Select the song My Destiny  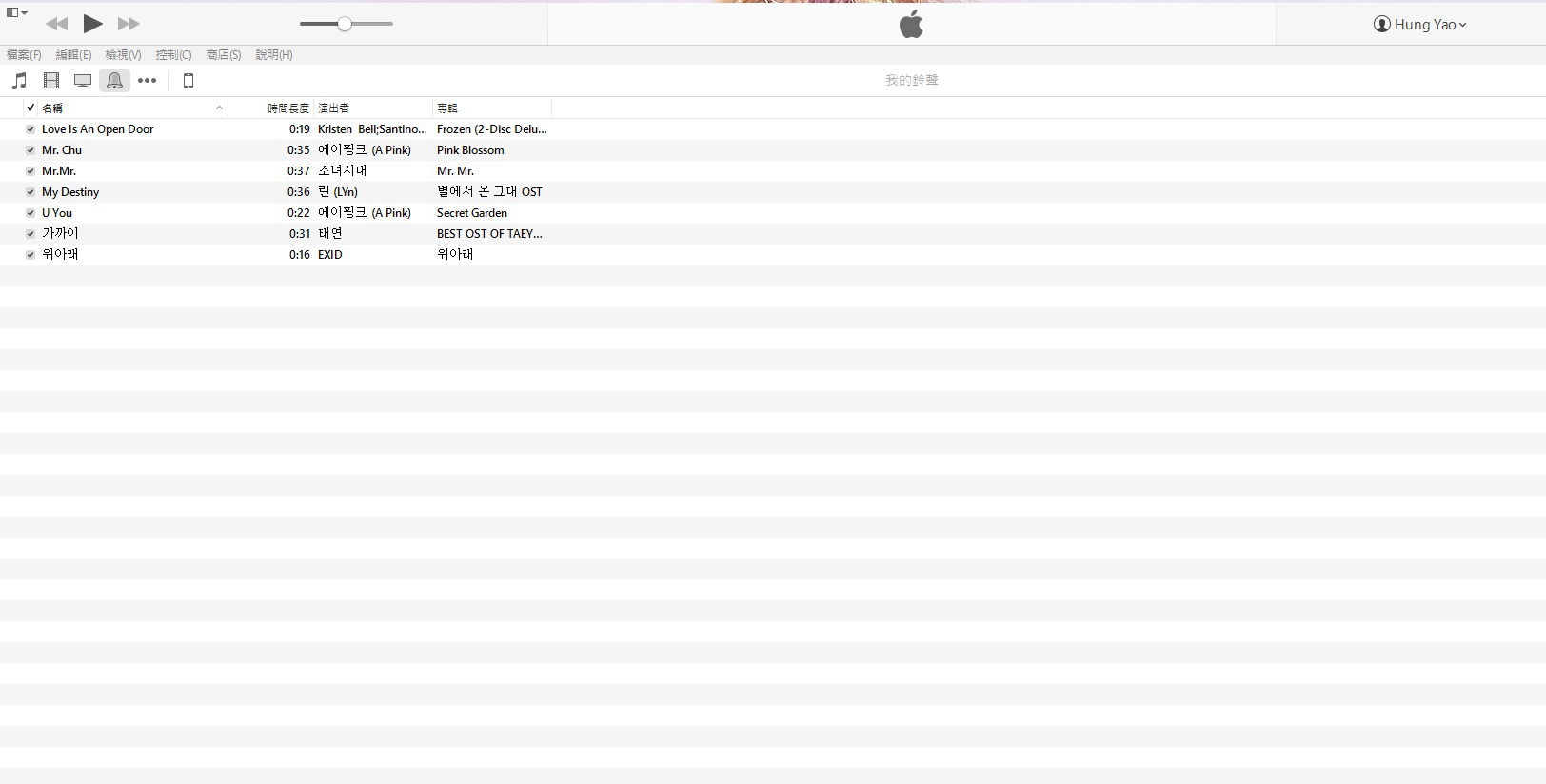pos(70,192)
